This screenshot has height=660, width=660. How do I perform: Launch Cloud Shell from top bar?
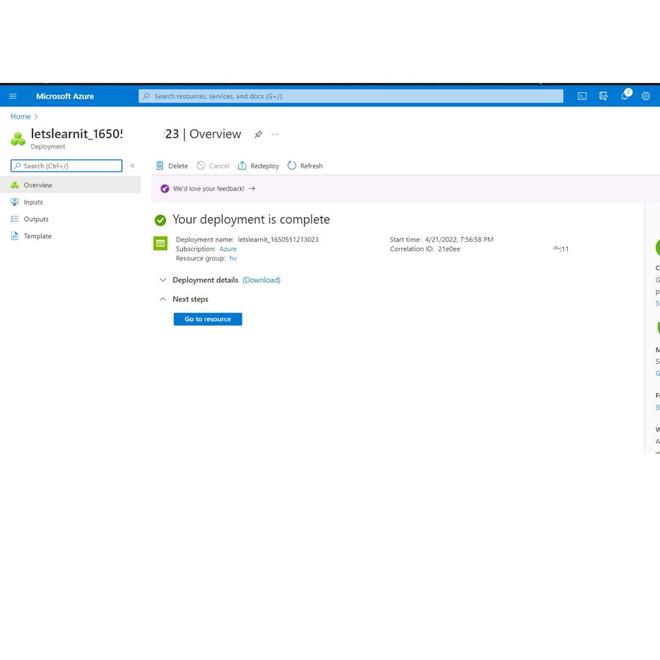coord(582,96)
